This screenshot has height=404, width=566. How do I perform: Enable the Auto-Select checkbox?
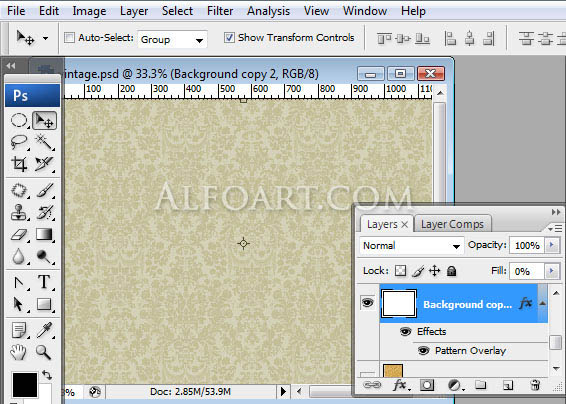point(69,38)
